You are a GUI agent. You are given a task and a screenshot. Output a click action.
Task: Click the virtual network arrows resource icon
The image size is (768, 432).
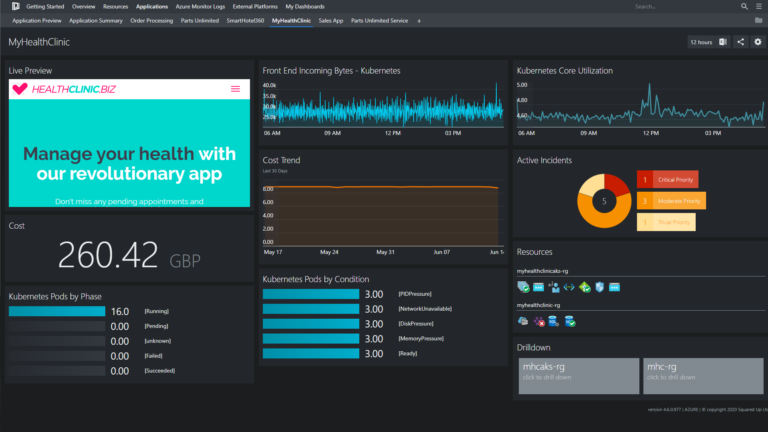click(569, 287)
